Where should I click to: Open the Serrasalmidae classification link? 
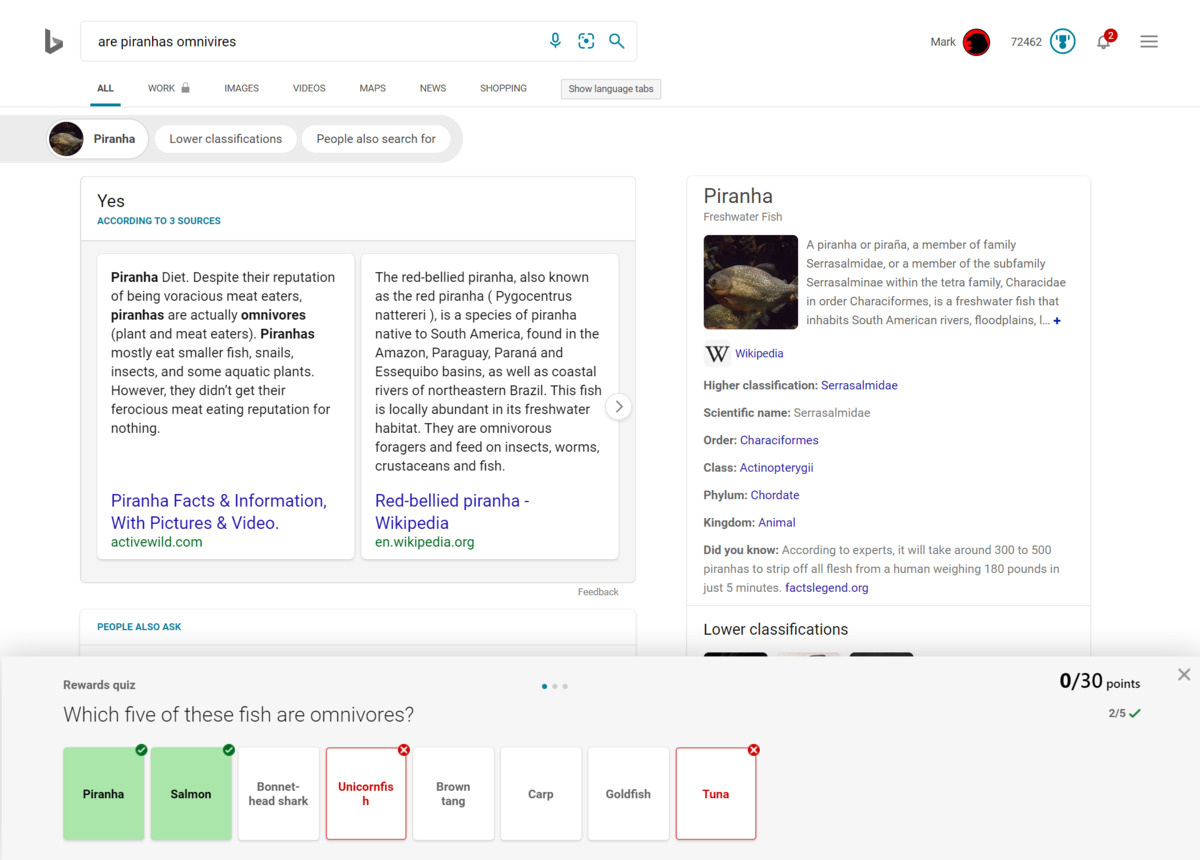coord(859,386)
